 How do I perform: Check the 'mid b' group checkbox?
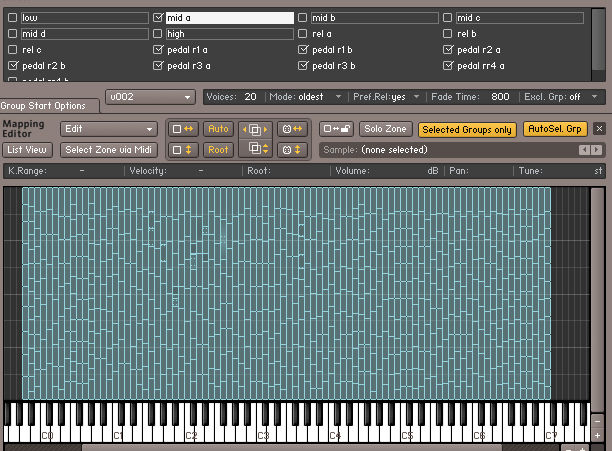[x=302, y=18]
